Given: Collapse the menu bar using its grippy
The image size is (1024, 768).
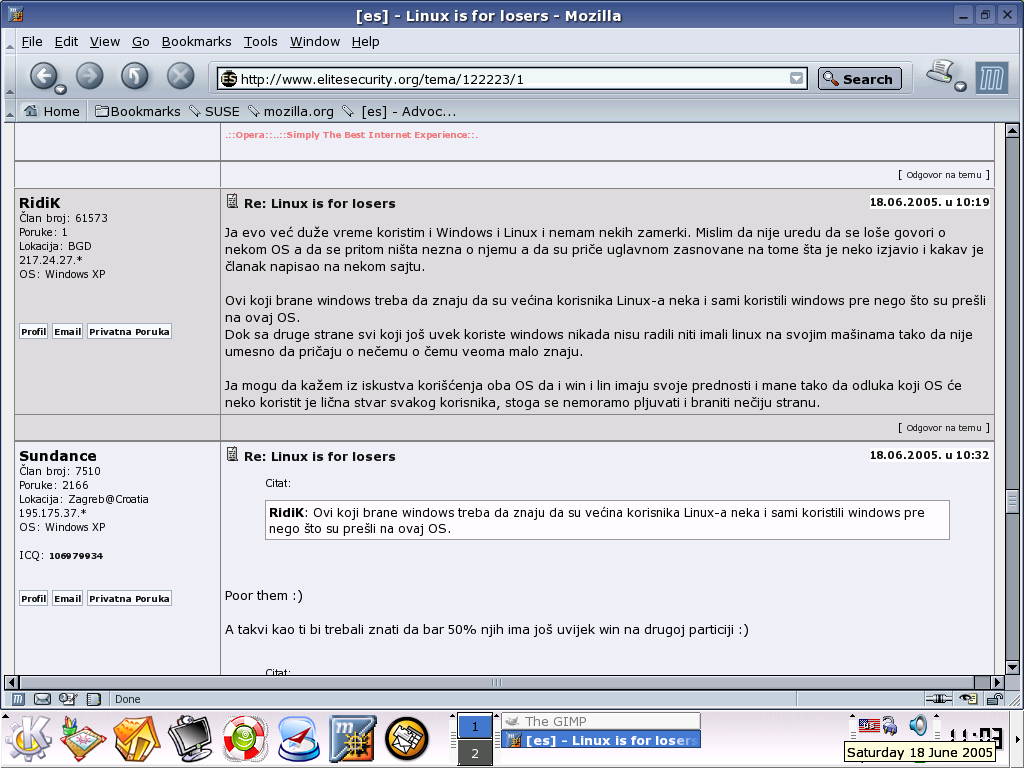Looking at the screenshot, I should point(9,42).
